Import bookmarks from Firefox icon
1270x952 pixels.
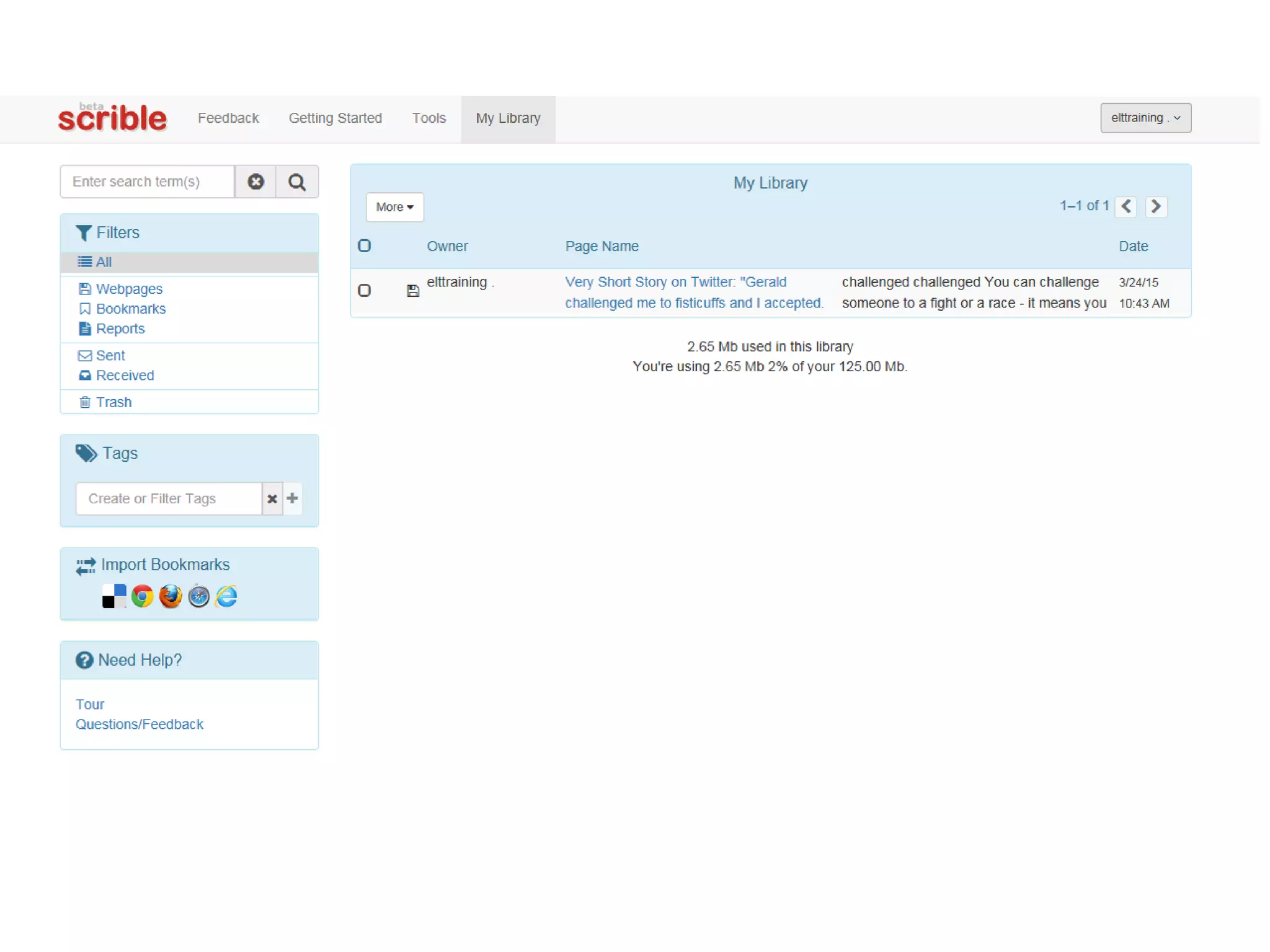pos(170,596)
